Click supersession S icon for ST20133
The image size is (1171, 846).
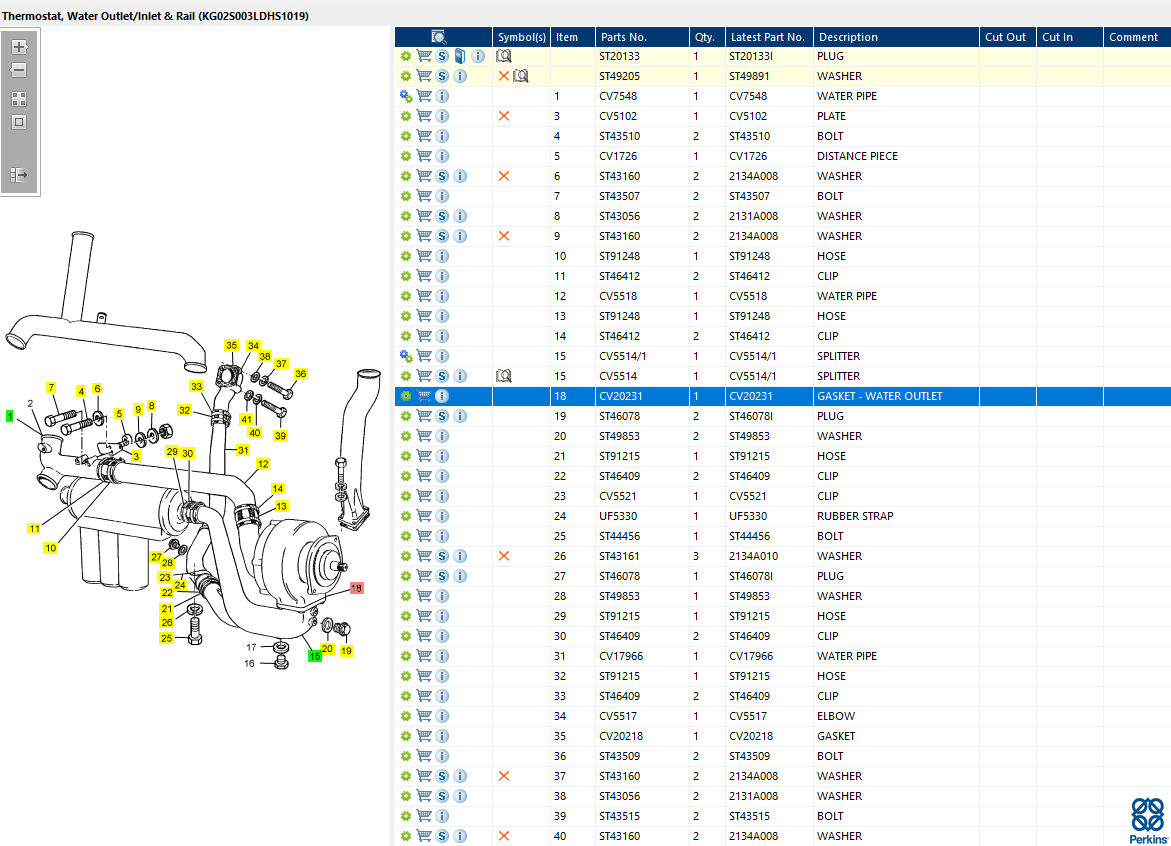point(442,56)
